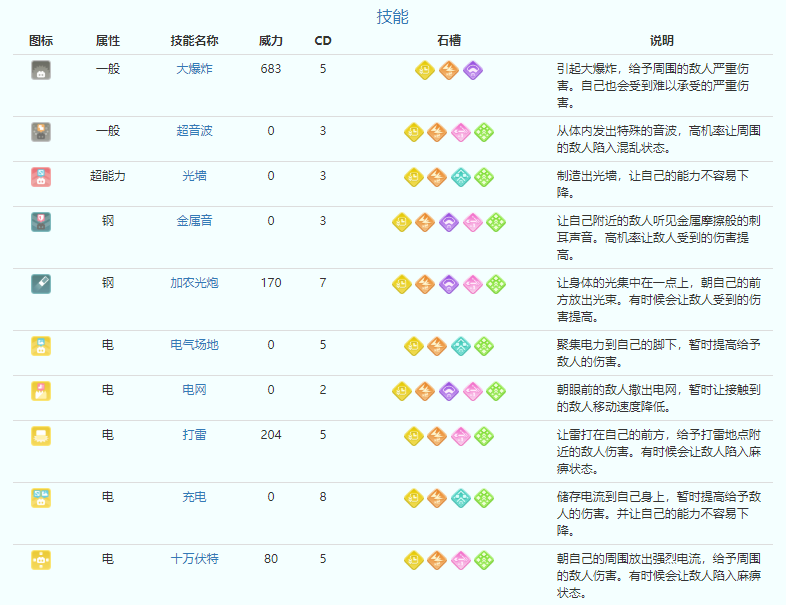Viewport: 786px width, 605px height.
Task: Open the 金属音 skill link
Action: (194, 221)
